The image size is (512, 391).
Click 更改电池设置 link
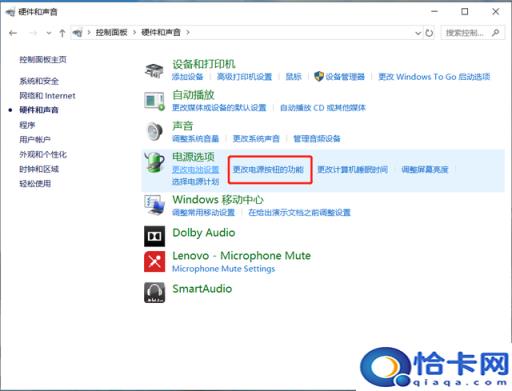coord(196,170)
